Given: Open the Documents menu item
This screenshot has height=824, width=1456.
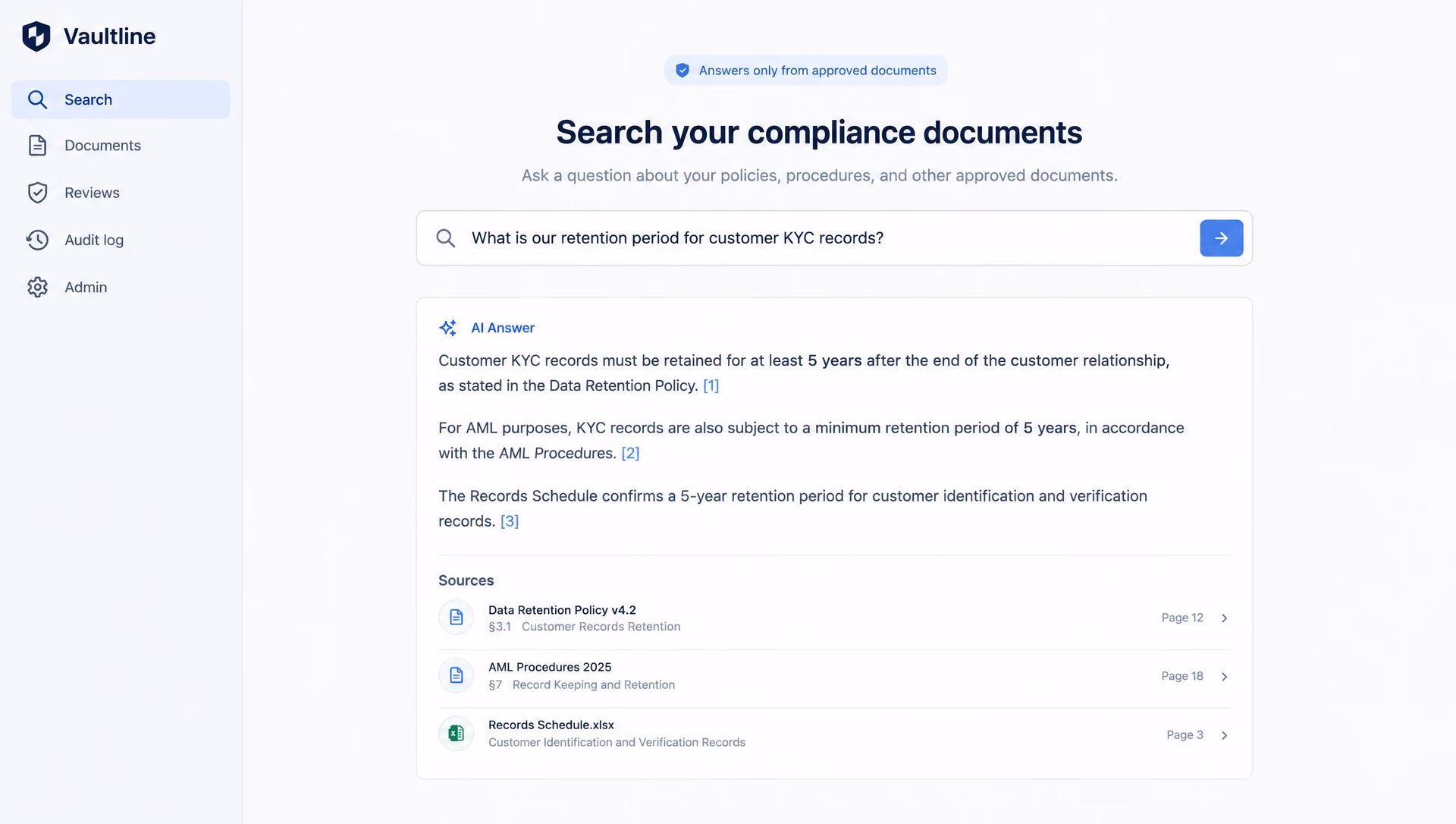Looking at the screenshot, I should click(121, 146).
